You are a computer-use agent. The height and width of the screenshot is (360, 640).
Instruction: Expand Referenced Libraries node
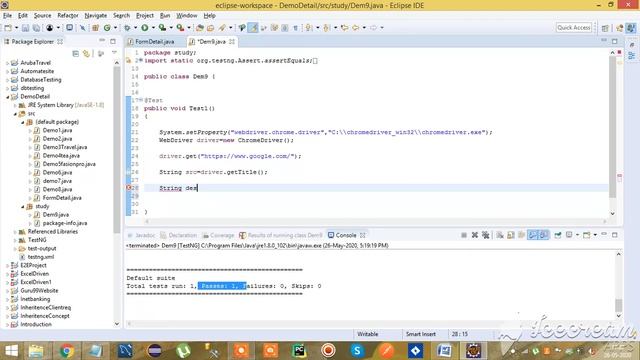click(x=16, y=232)
